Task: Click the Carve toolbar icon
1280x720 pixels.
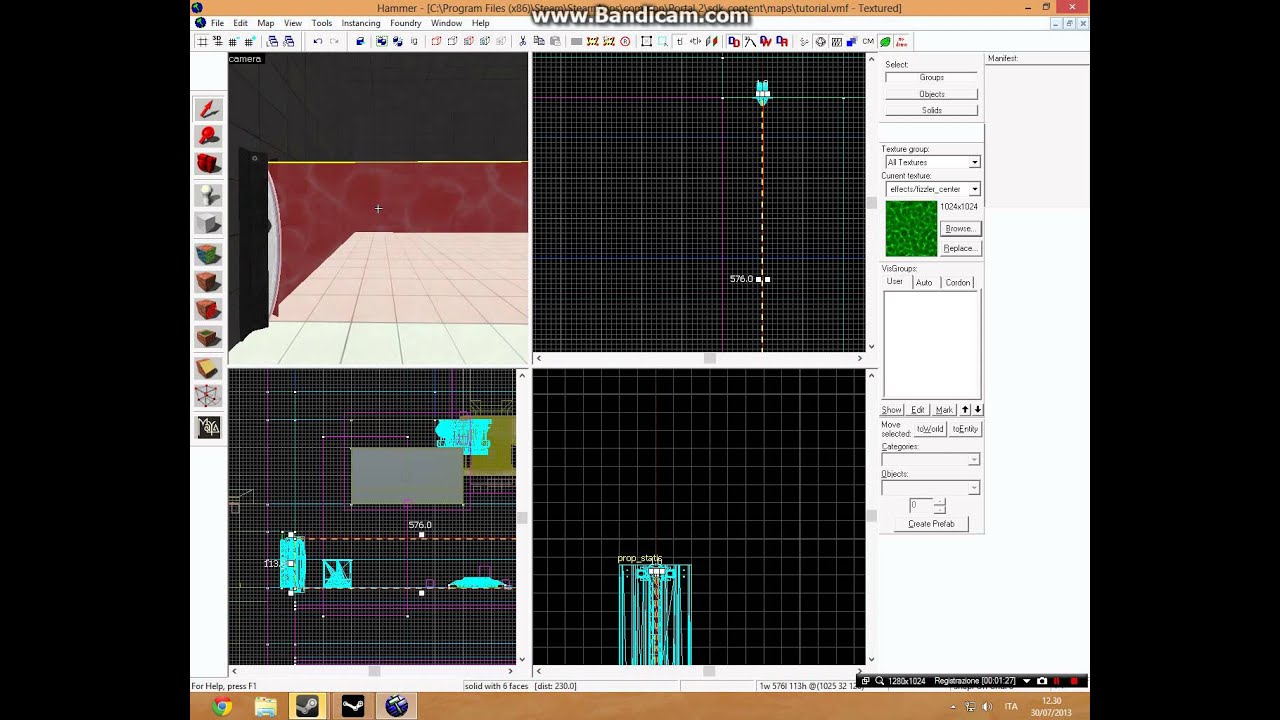Action: [x=359, y=41]
